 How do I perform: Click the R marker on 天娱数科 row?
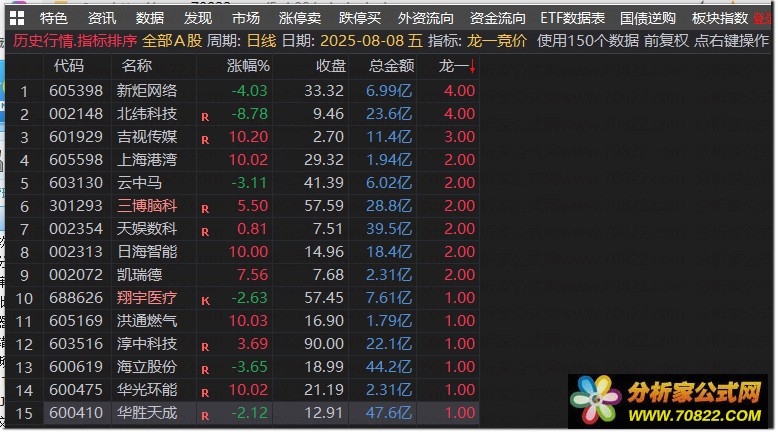click(x=205, y=232)
